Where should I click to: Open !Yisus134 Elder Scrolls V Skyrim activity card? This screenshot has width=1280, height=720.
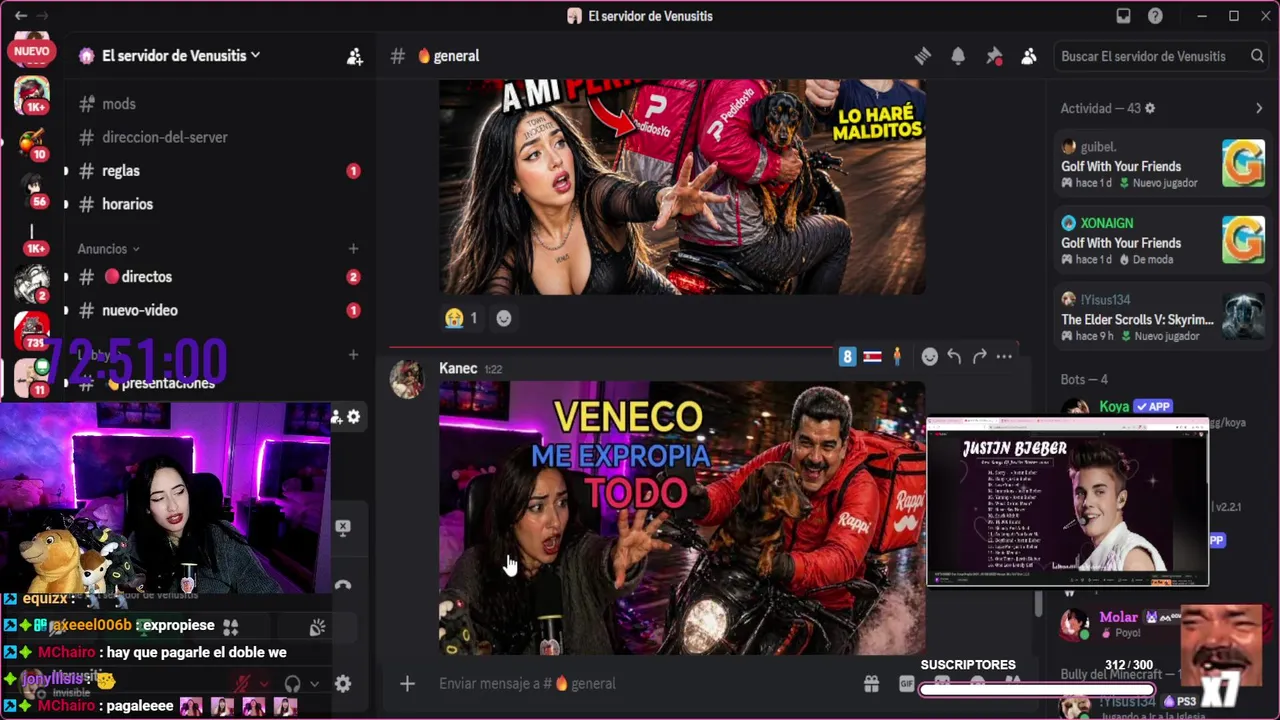1162,317
